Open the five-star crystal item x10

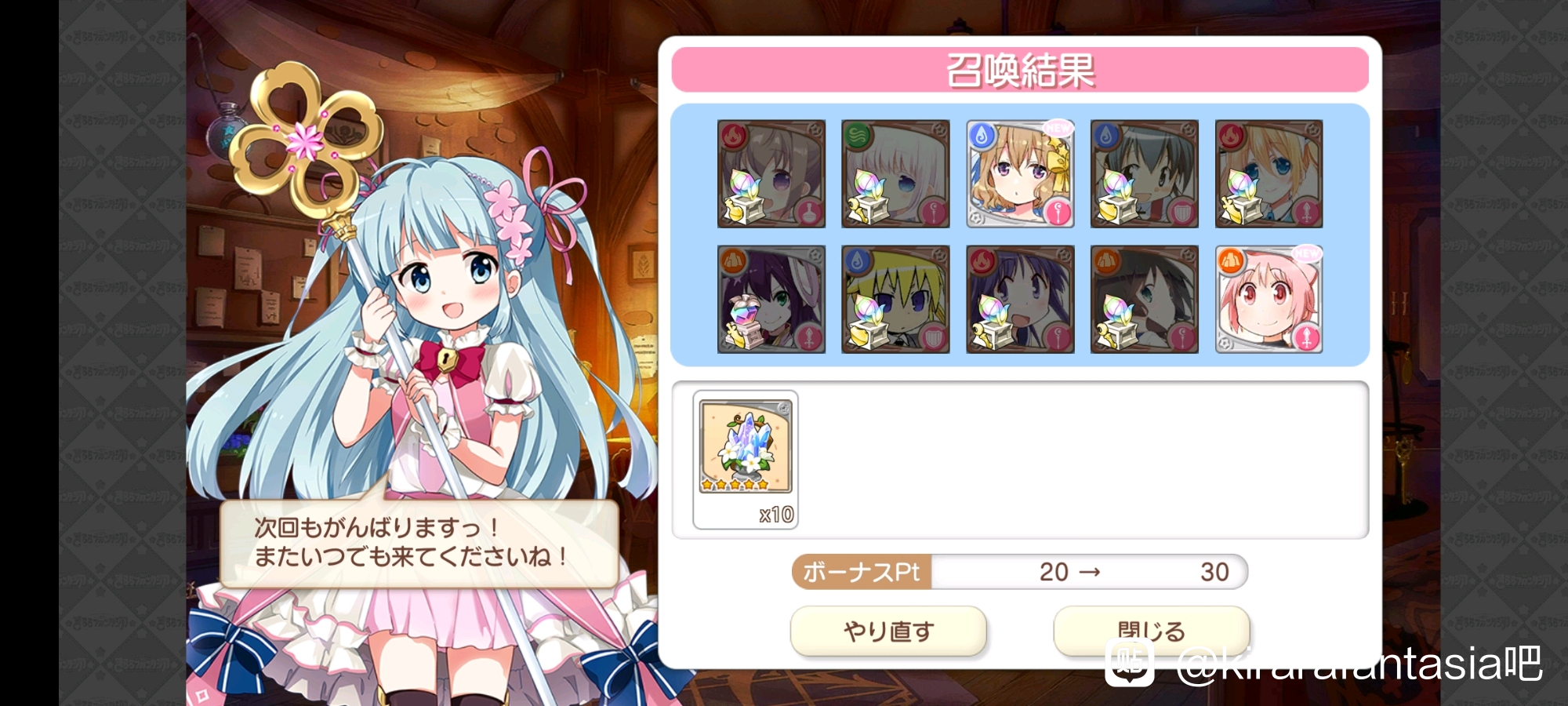click(x=746, y=460)
